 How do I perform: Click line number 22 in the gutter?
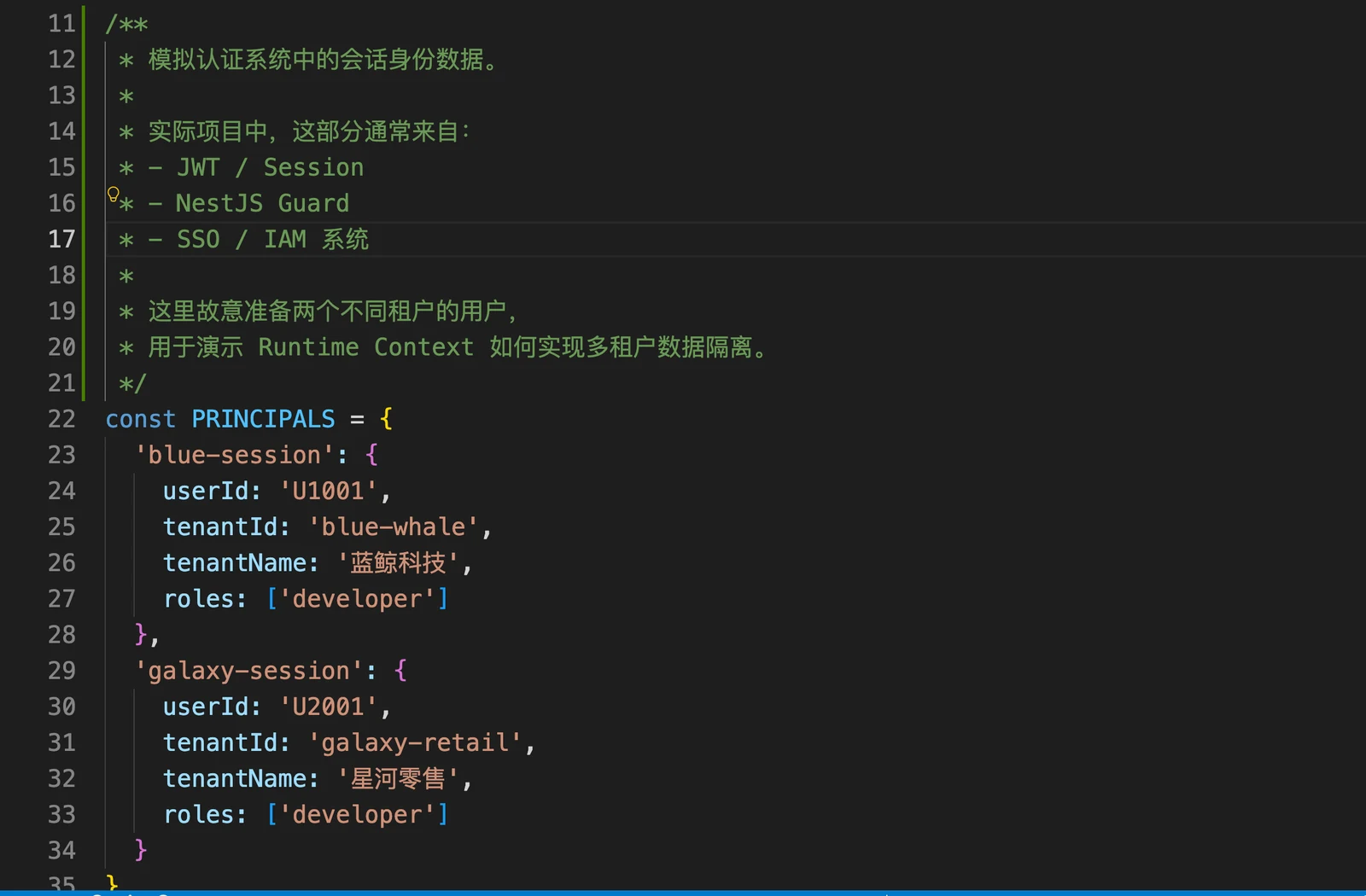coord(61,419)
